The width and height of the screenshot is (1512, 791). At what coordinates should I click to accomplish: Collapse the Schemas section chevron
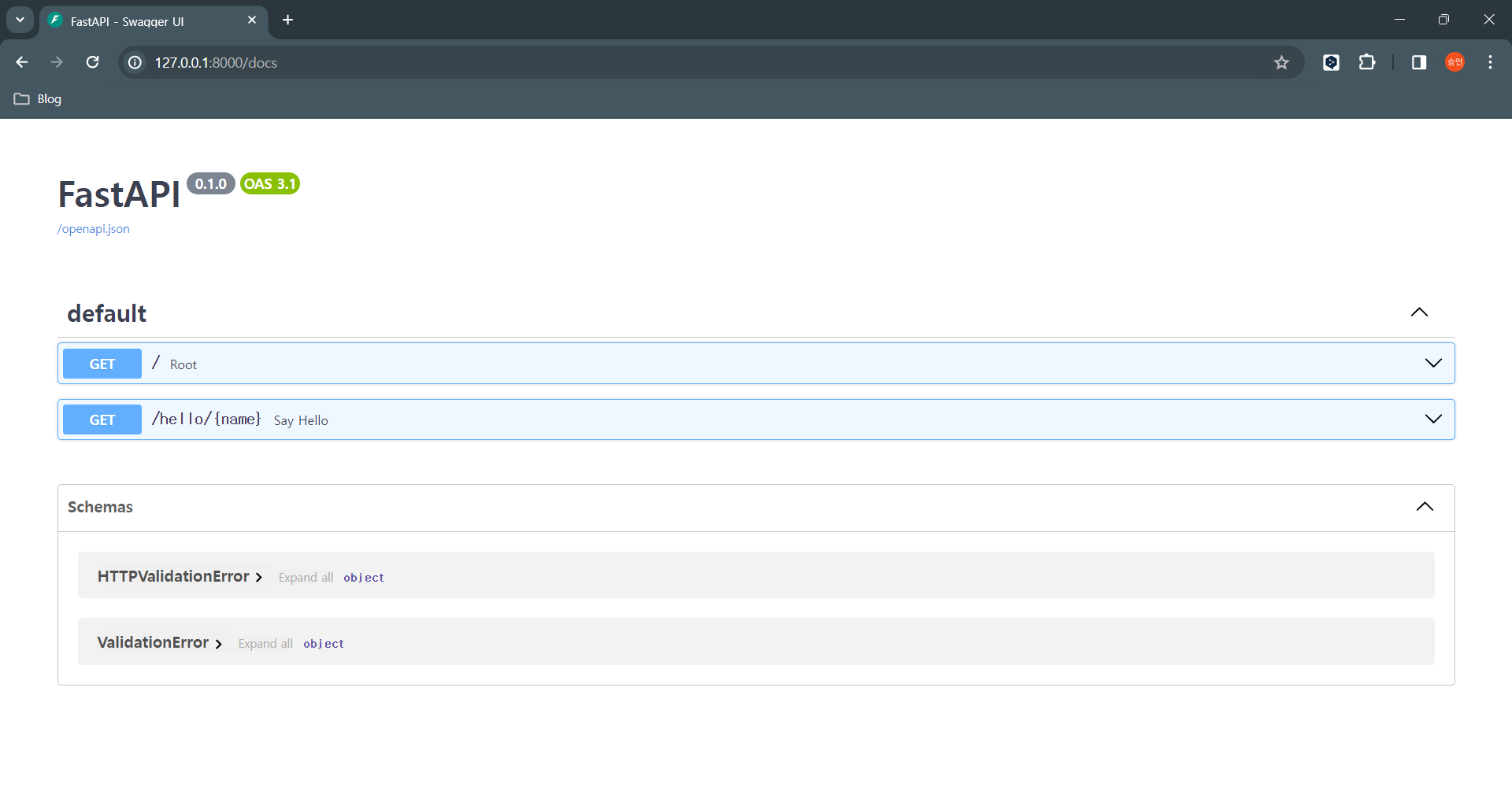pyautogui.click(x=1425, y=506)
